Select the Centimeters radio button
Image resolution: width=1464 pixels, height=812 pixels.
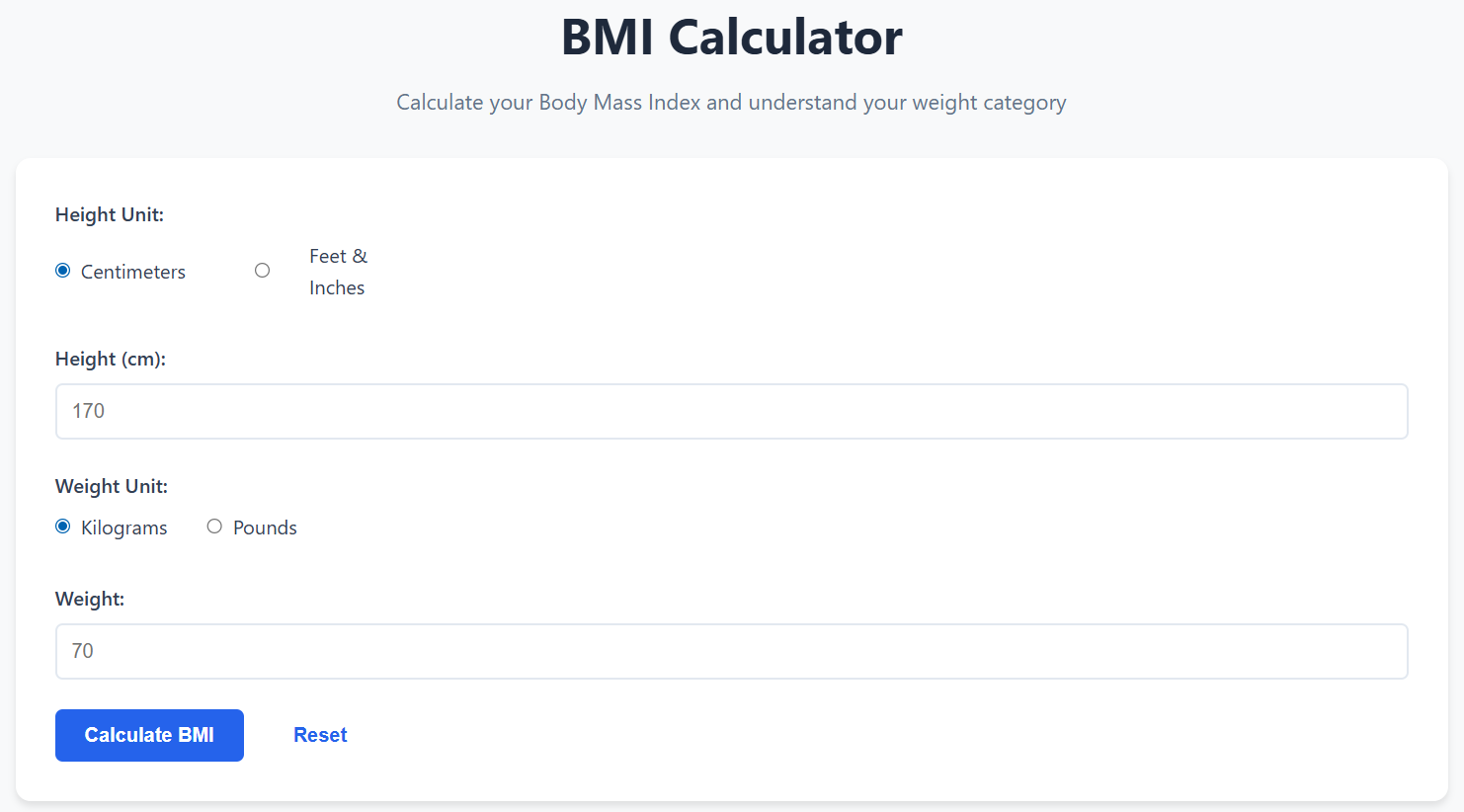[62, 270]
